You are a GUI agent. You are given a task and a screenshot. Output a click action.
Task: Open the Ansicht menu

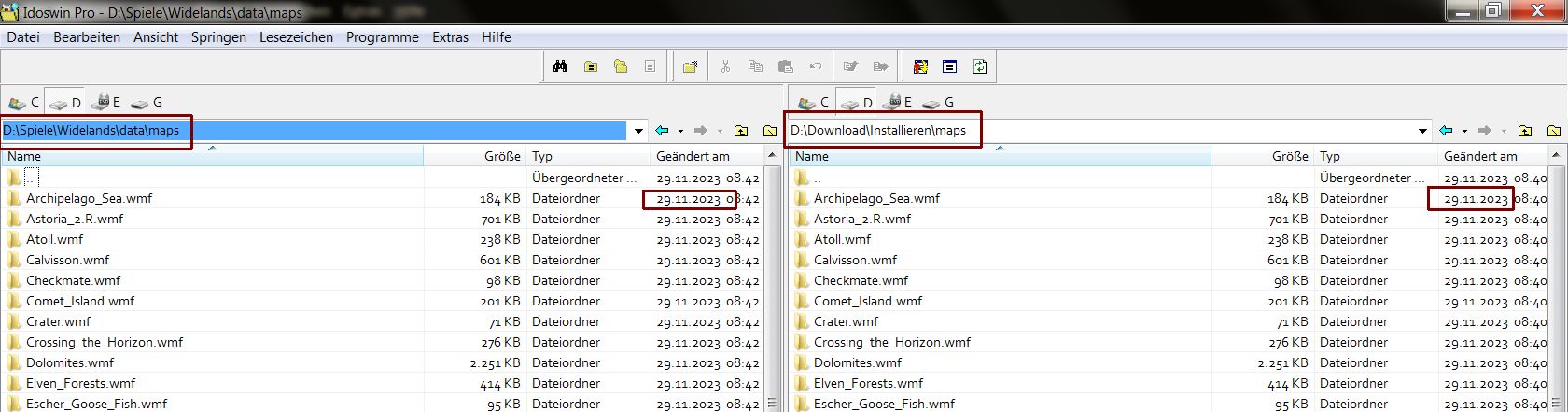pos(156,37)
